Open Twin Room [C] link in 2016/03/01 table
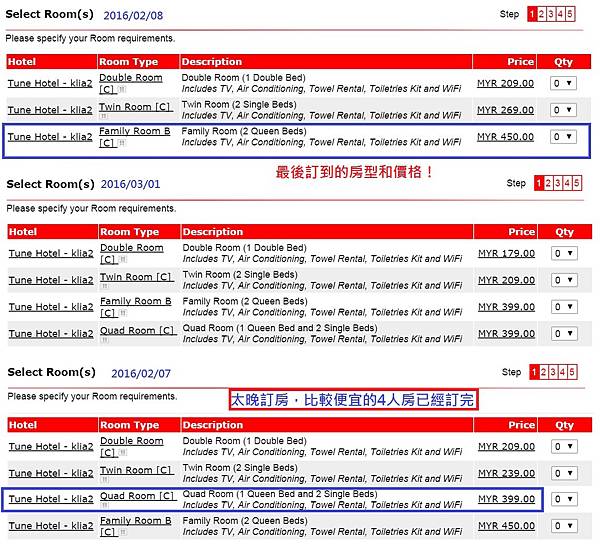This screenshot has height=547, width=600. coord(137,277)
